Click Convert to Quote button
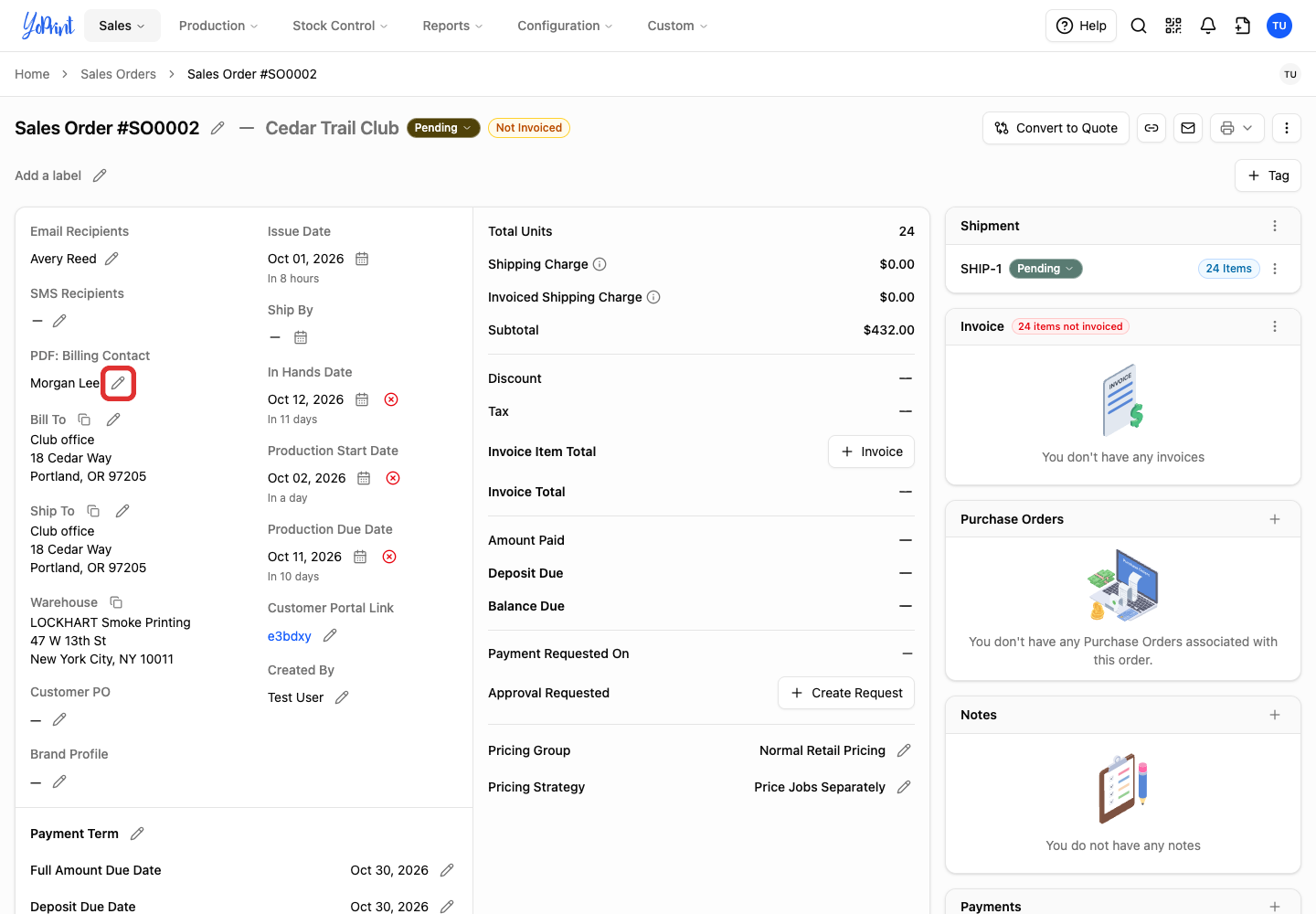The width and height of the screenshot is (1316, 914). (1056, 128)
